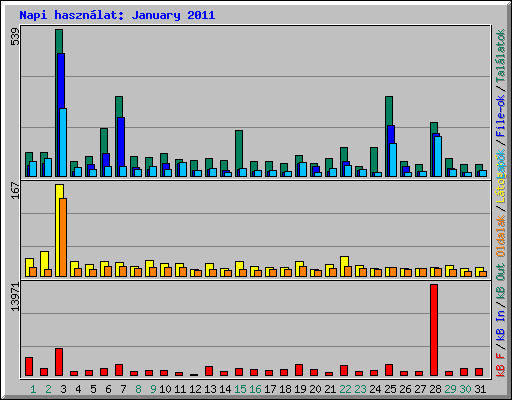Click the 'Találatok' legend label
This screenshot has height=400, width=512.
500,56
